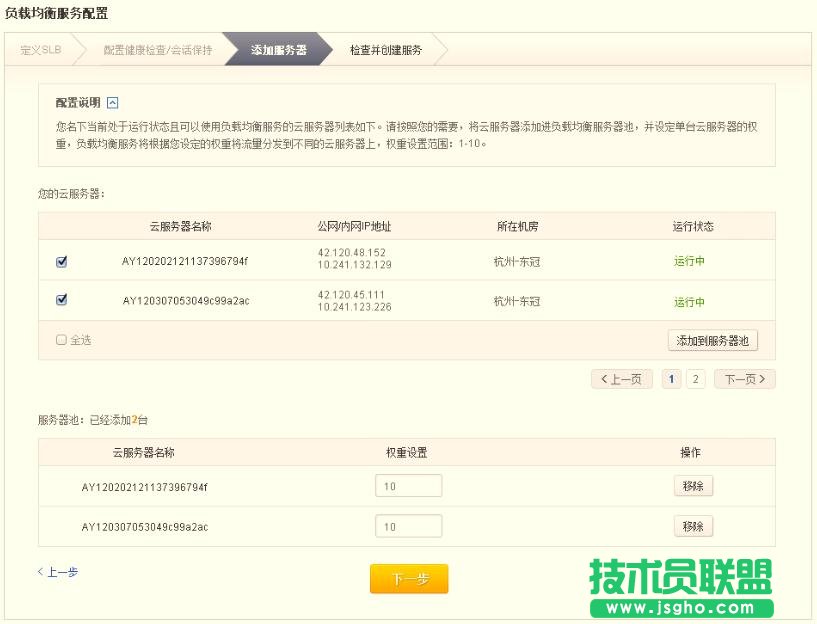Click the 上一步 back link

[x=58, y=572]
